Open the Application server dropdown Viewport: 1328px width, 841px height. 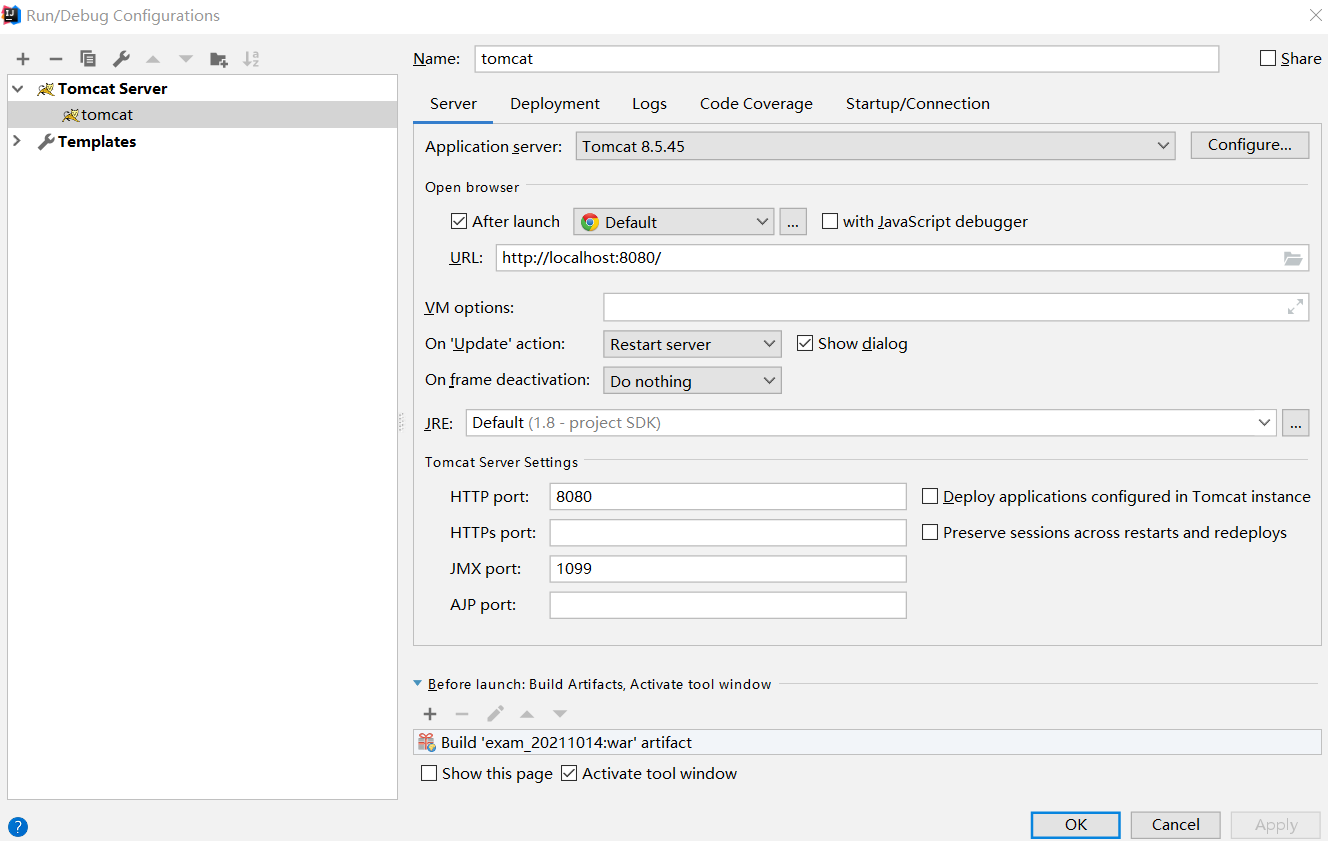click(1163, 145)
